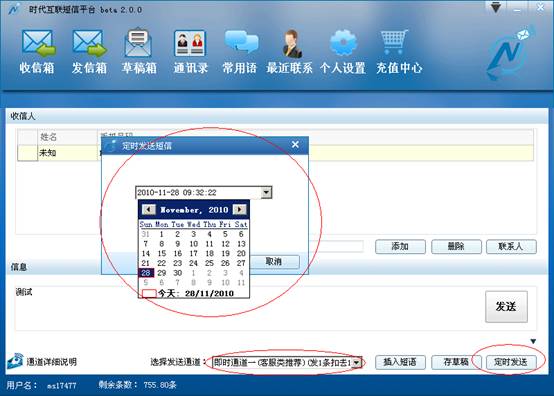554x396 pixels.
Task: Open the 充值中心 shopping cart icon
Action: click(394, 42)
